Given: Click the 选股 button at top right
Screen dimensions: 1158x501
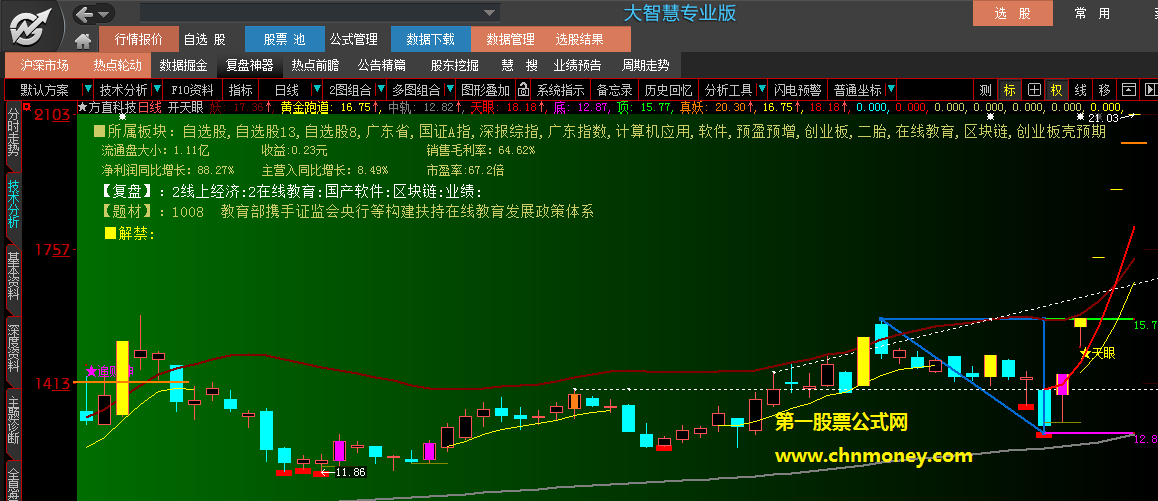Looking at the screenshot, I should pyautogui.click(x=1013, y=13).
